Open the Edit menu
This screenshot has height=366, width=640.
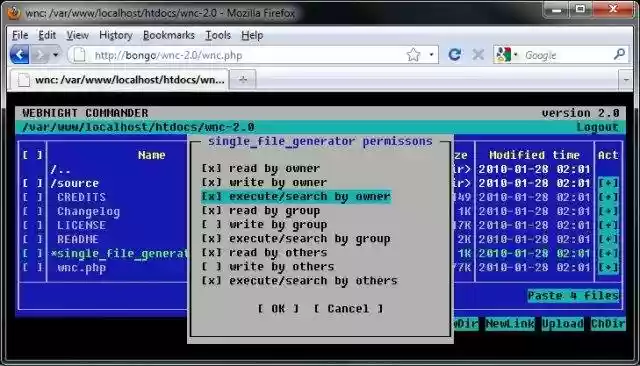coord(47,35)
